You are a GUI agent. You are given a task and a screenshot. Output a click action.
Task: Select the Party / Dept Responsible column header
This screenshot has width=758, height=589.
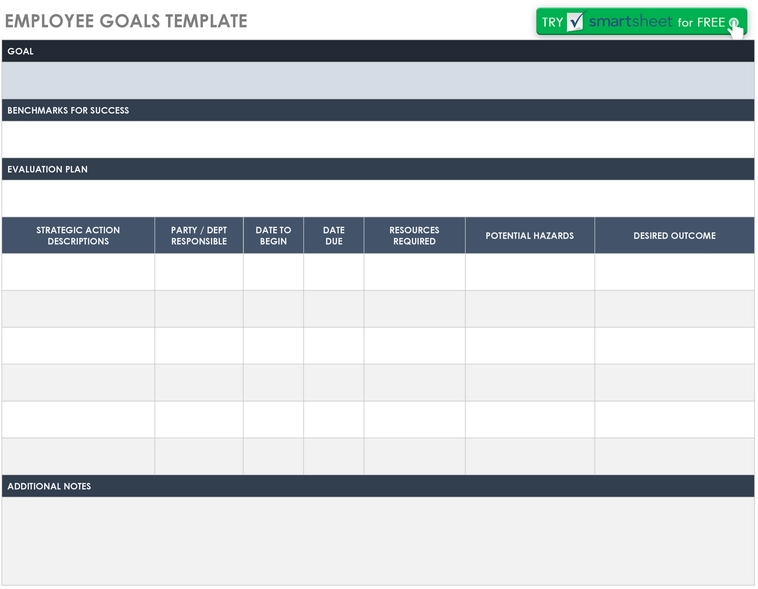[199, 236]
